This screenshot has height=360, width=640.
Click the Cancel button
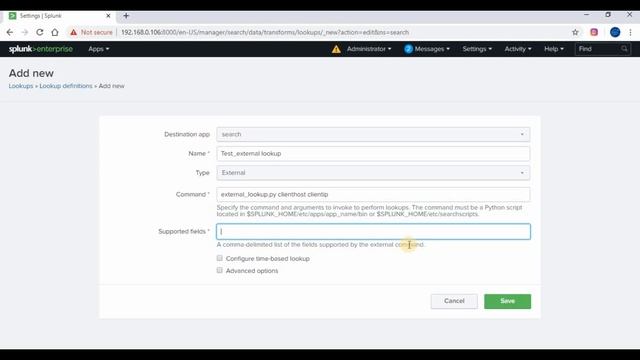(454, 301)
